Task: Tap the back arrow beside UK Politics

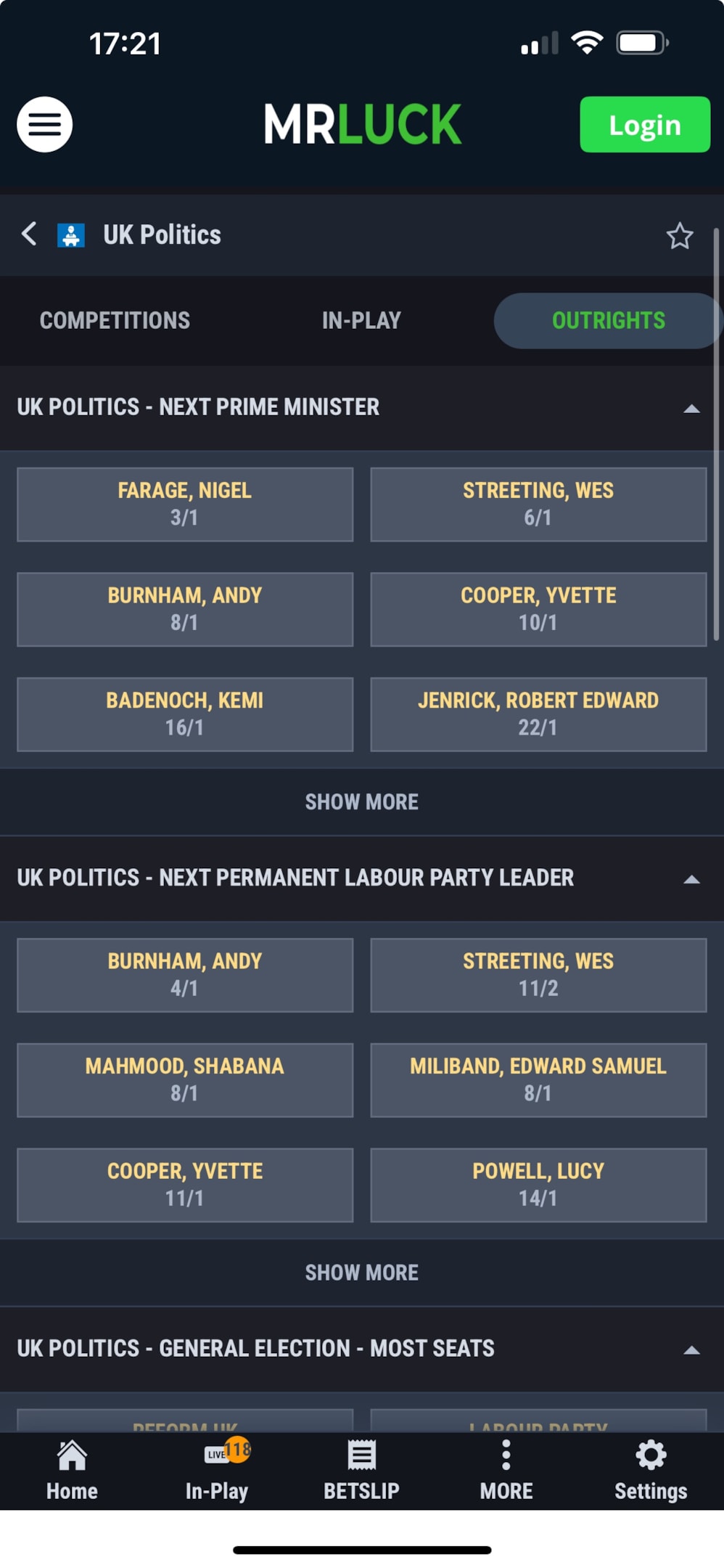Action: tap(29, 234)
